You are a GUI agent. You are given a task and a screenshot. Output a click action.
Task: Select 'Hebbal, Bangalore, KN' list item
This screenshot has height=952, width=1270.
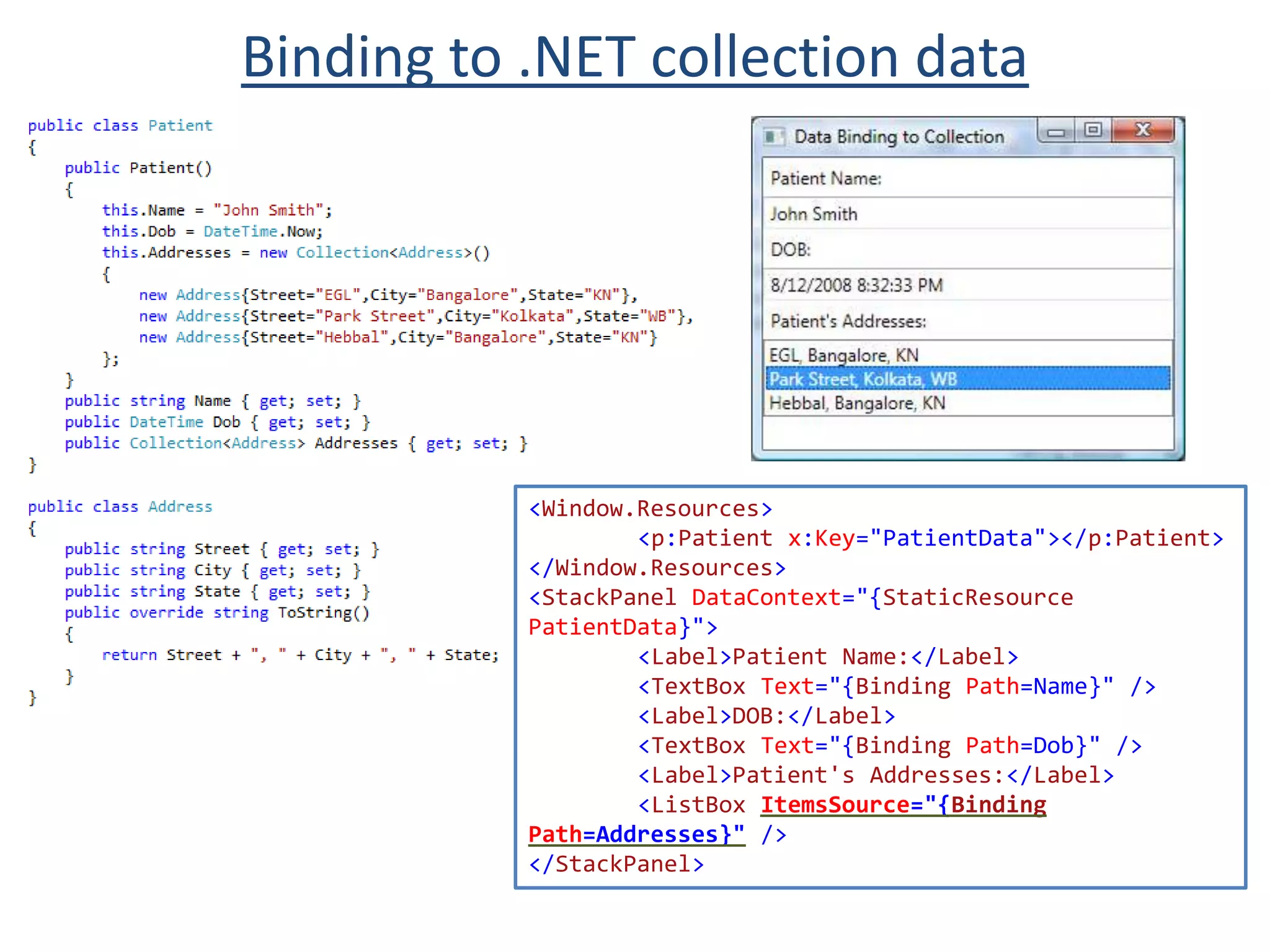pyautogui.click(x=968, y=403)
